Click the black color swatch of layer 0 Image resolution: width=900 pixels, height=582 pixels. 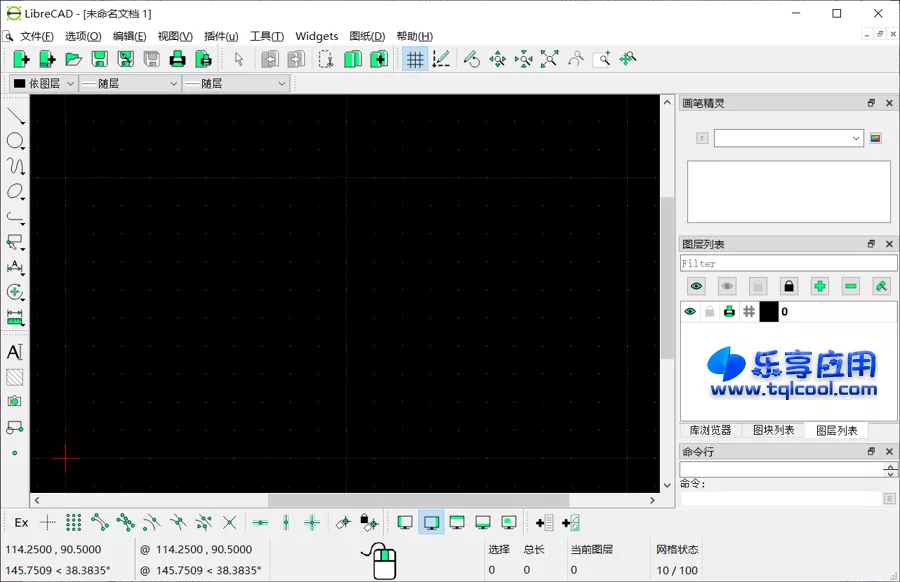click(768, 311)
